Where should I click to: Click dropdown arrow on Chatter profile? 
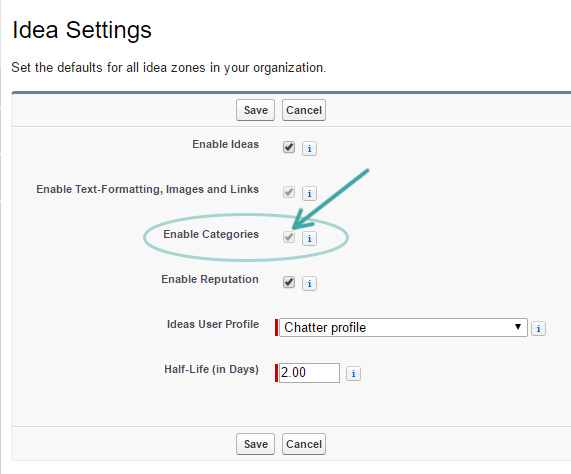517,327
